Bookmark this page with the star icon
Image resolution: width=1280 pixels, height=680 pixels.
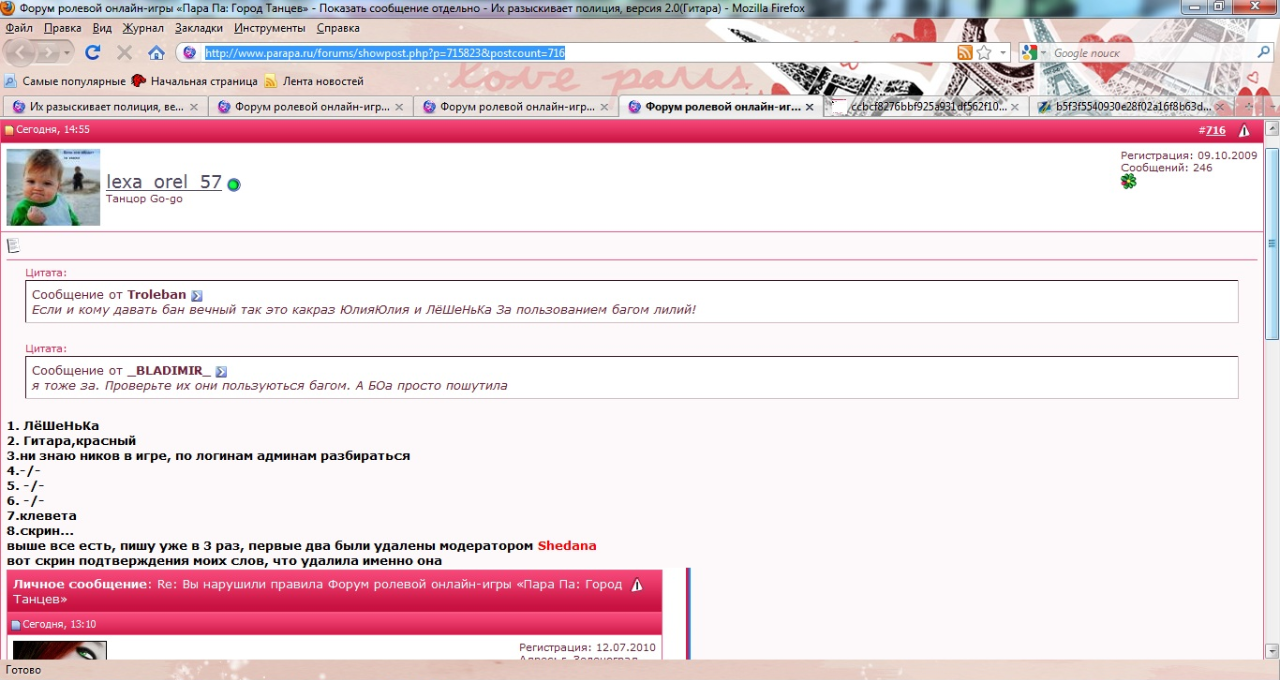(x=984, y=53)
